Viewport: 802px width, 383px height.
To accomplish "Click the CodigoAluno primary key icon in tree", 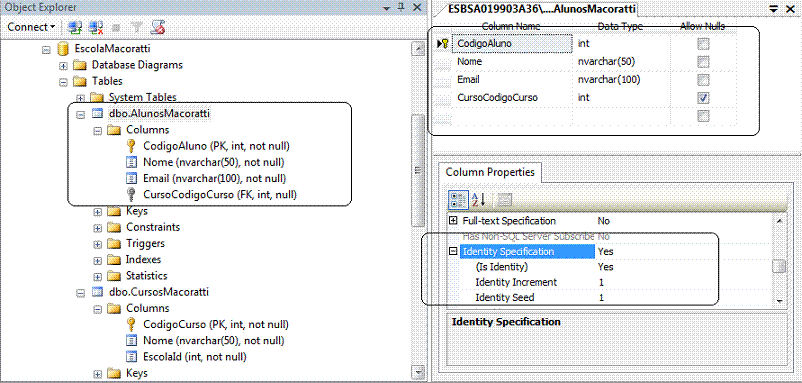I will coord(131,146).
